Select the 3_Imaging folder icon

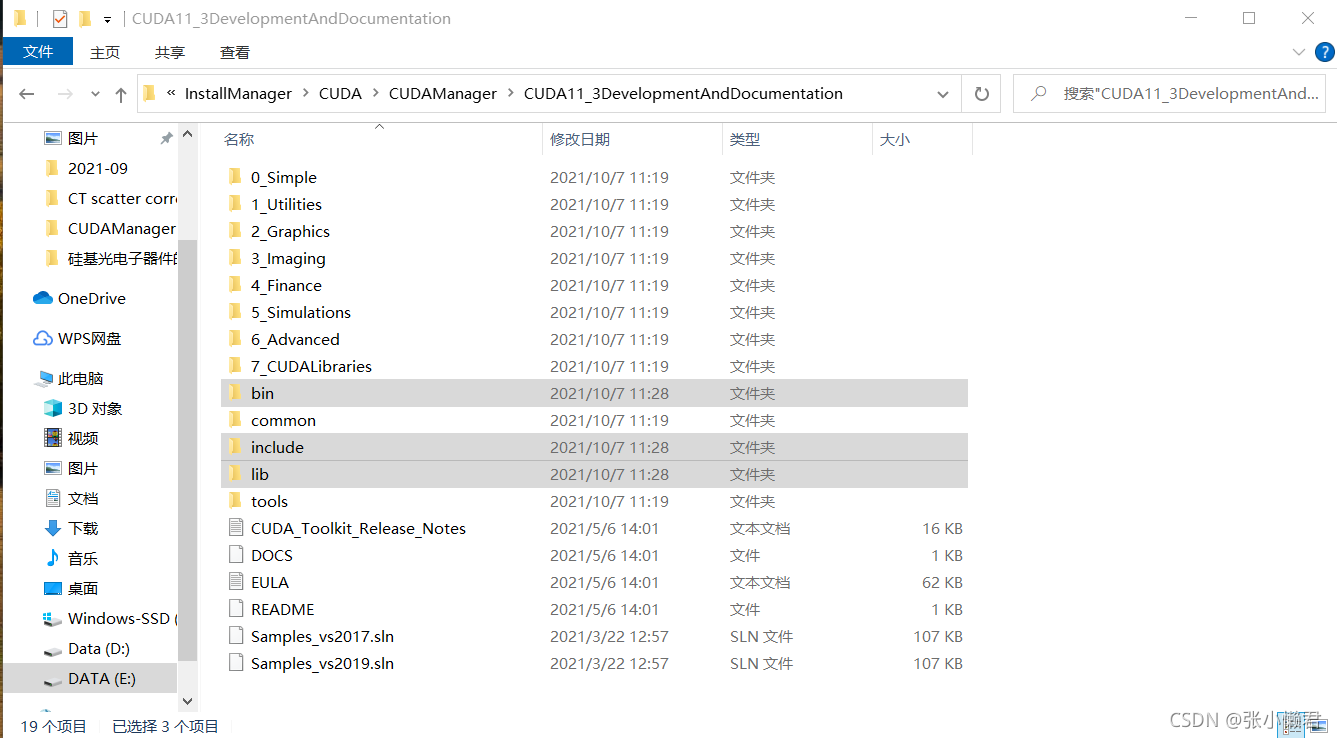pos(235,258)
